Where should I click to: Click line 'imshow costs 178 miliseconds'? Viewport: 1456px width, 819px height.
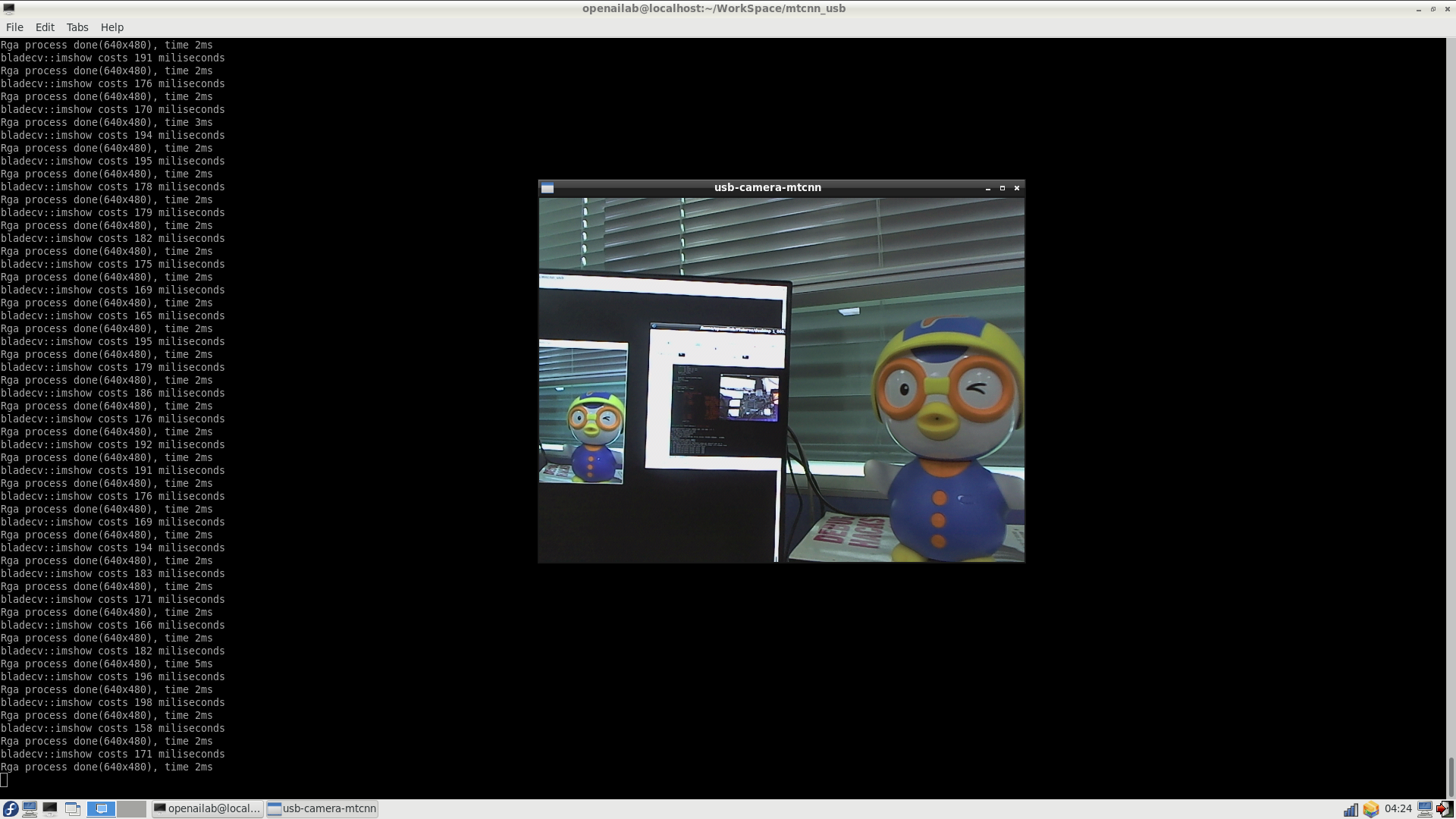click(112, 187)
